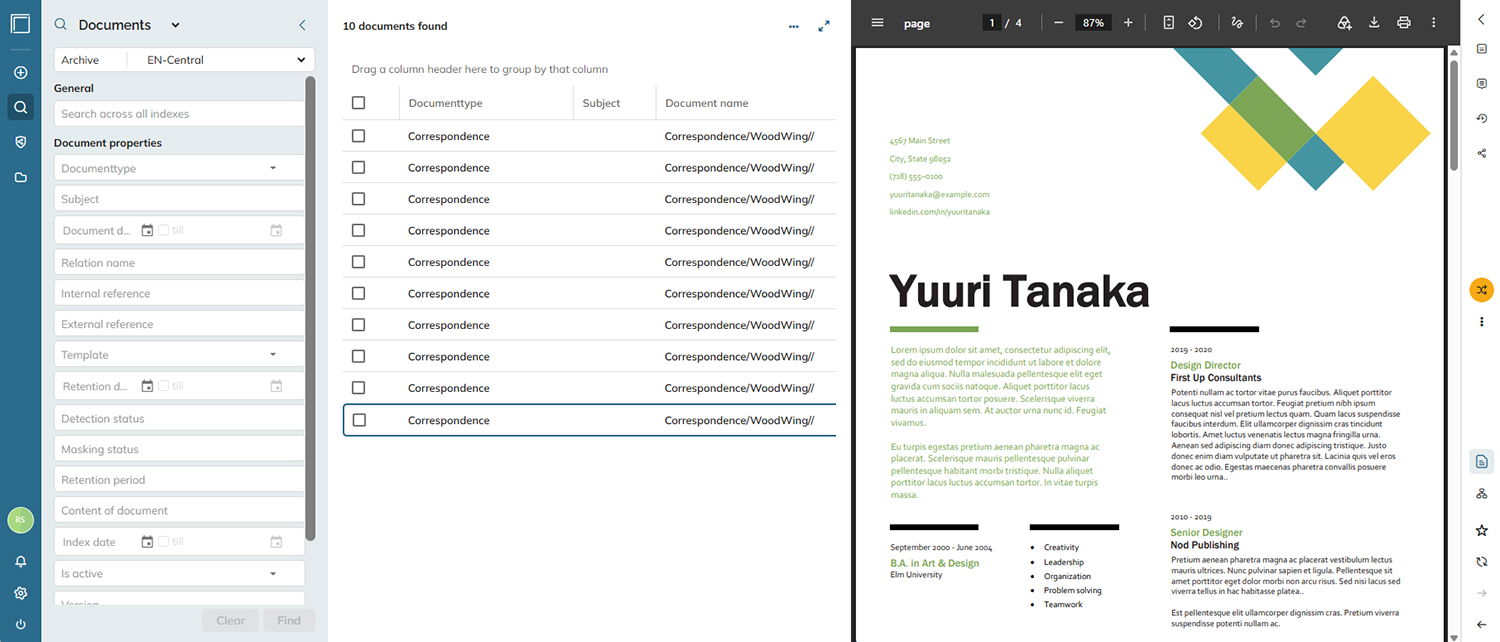1500x642 pixels.
Task: Sort by Subject column header
Action: (601, 103)
